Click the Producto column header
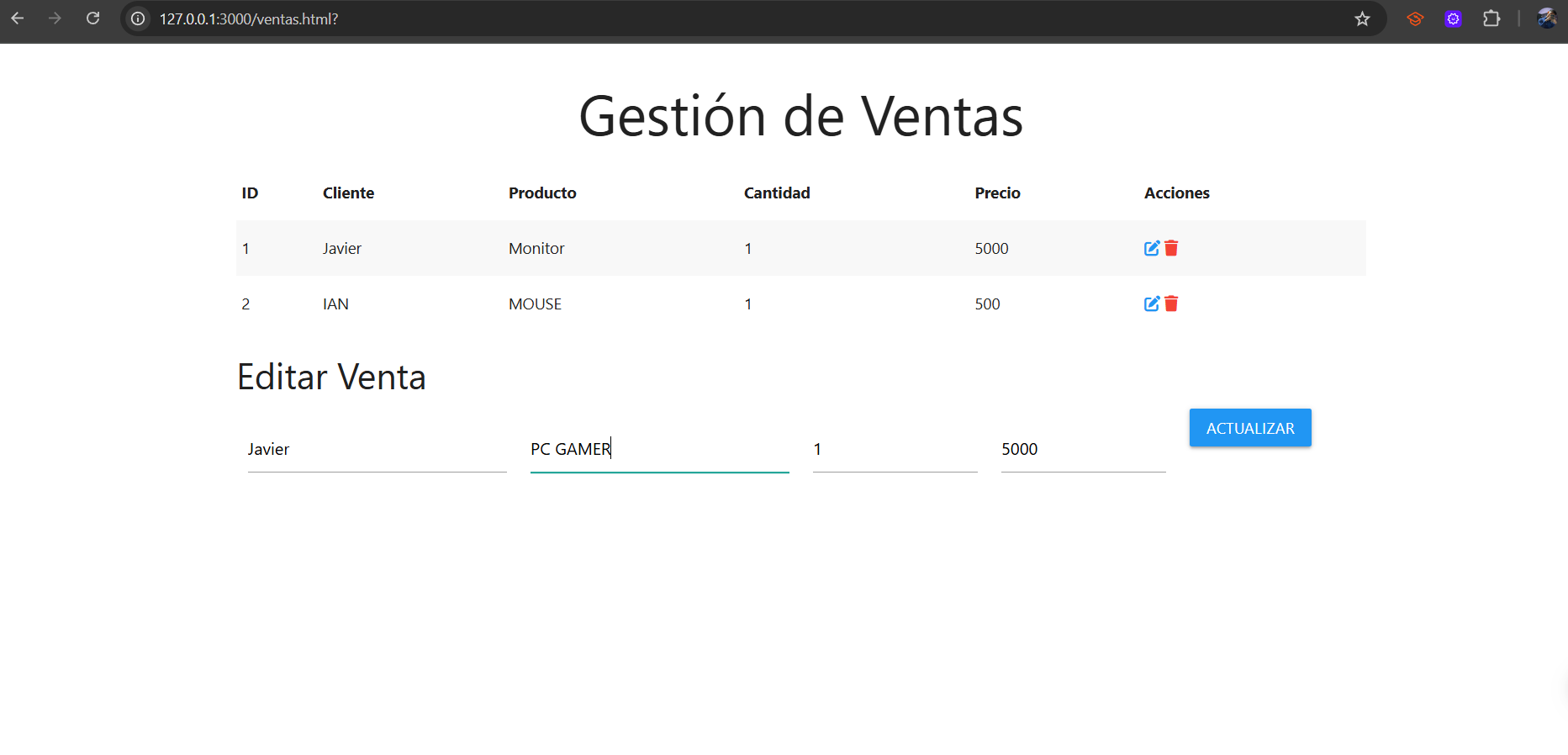The image size is (1568, 755). pyautogui.click(x=542, y=193)
